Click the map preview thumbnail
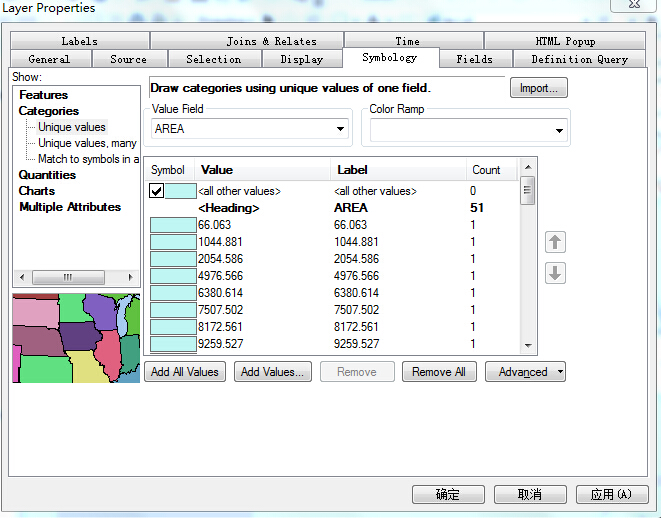The width and height of the screenshot is (661, 518). pyautogui.click(x=76, y=338)
